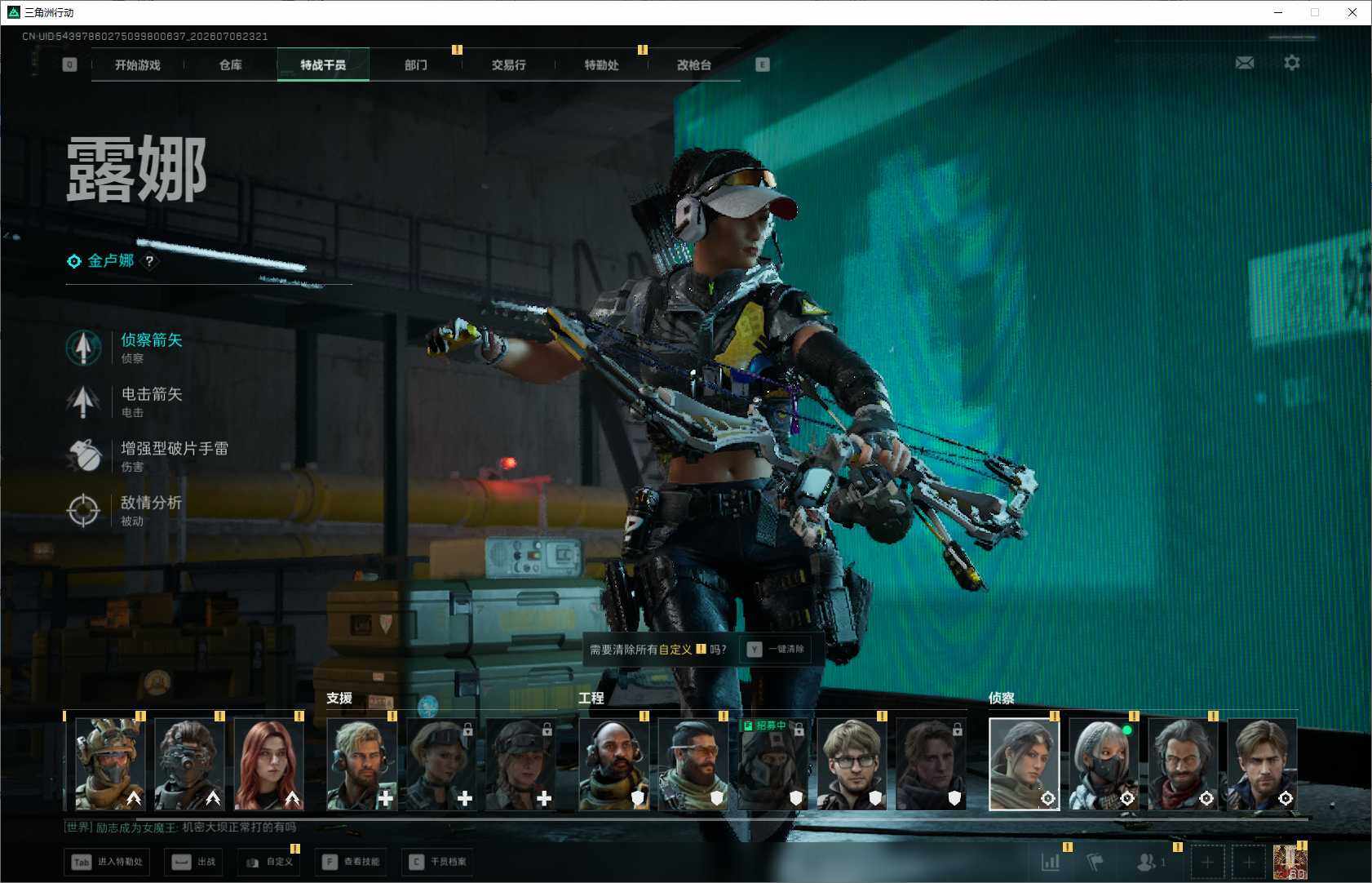The width and height of the screenshot is (1372, 883).
Task: Select the blond bearded support operator portrait
Action: click(x=361, y=764)
